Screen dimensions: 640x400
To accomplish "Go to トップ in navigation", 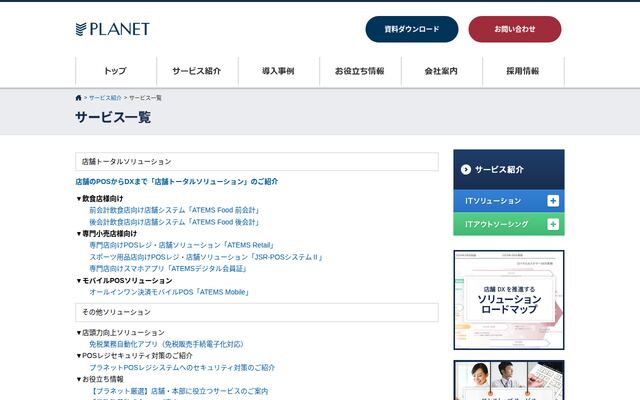I will 116,71.
